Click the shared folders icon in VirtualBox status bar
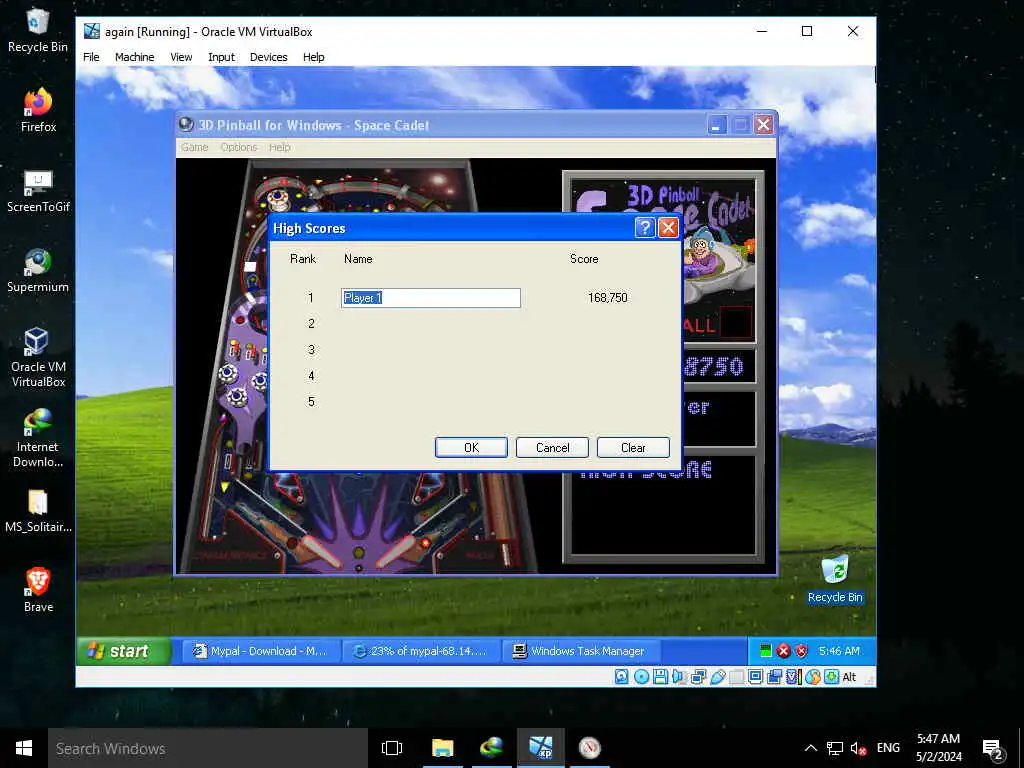The width and height of the screenshot is (1024, 768). (x=737, y=677)
